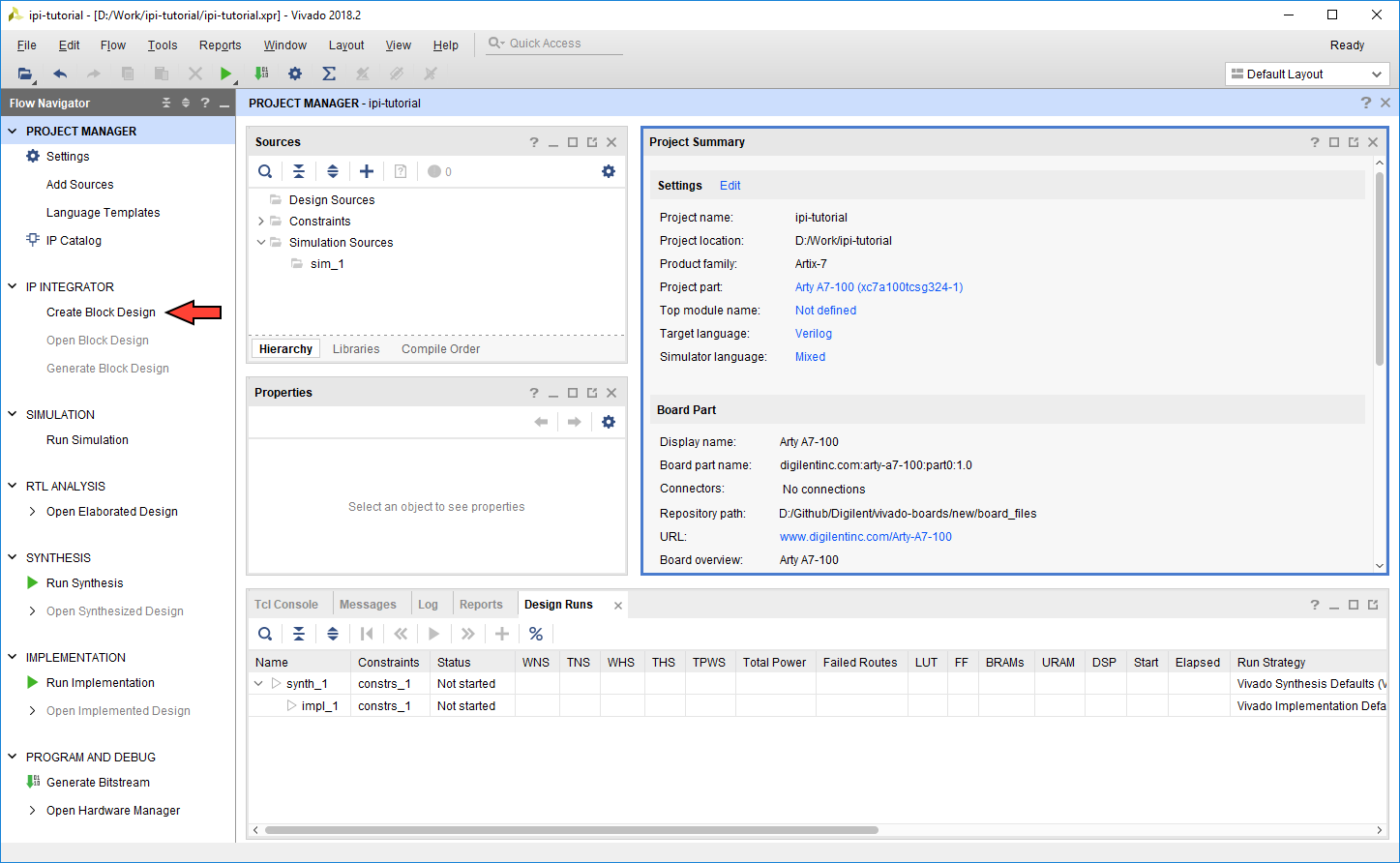Switch to the Compile Order tab
1400x863 pixels.
[440, 349]
